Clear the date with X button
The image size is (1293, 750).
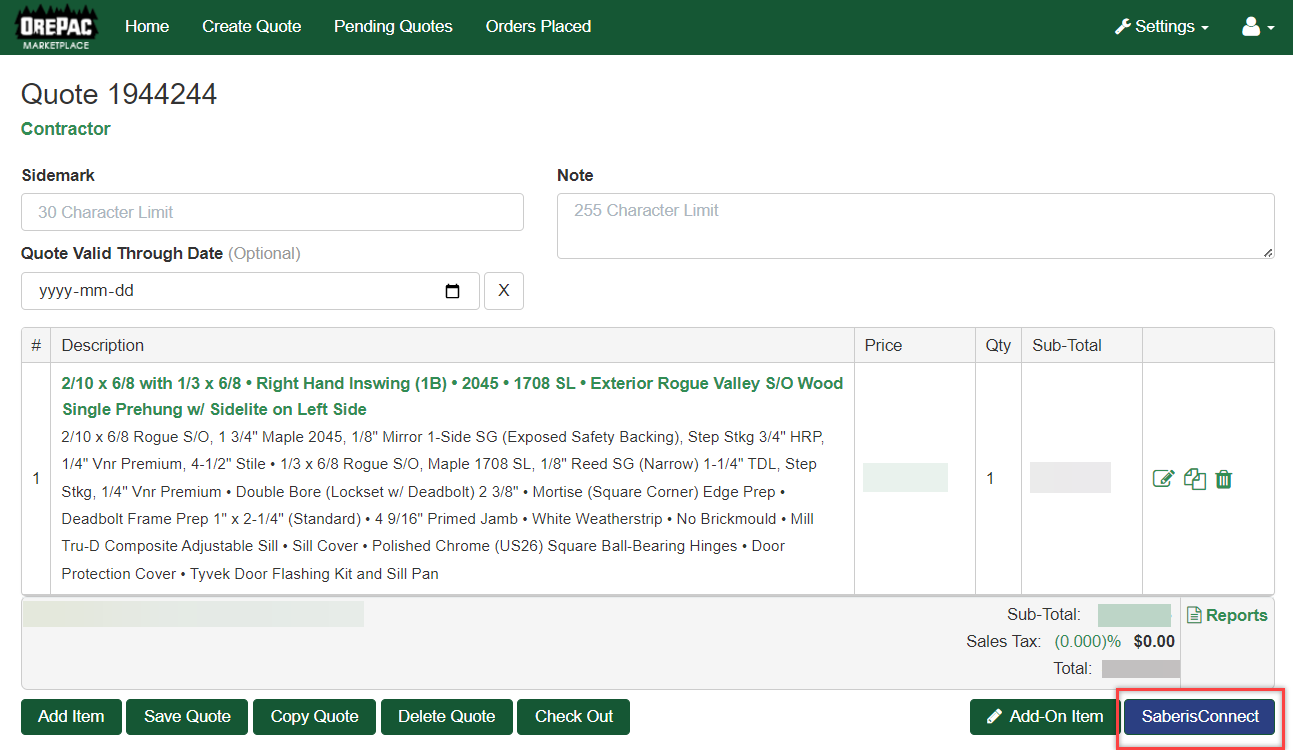pos(504,291)
